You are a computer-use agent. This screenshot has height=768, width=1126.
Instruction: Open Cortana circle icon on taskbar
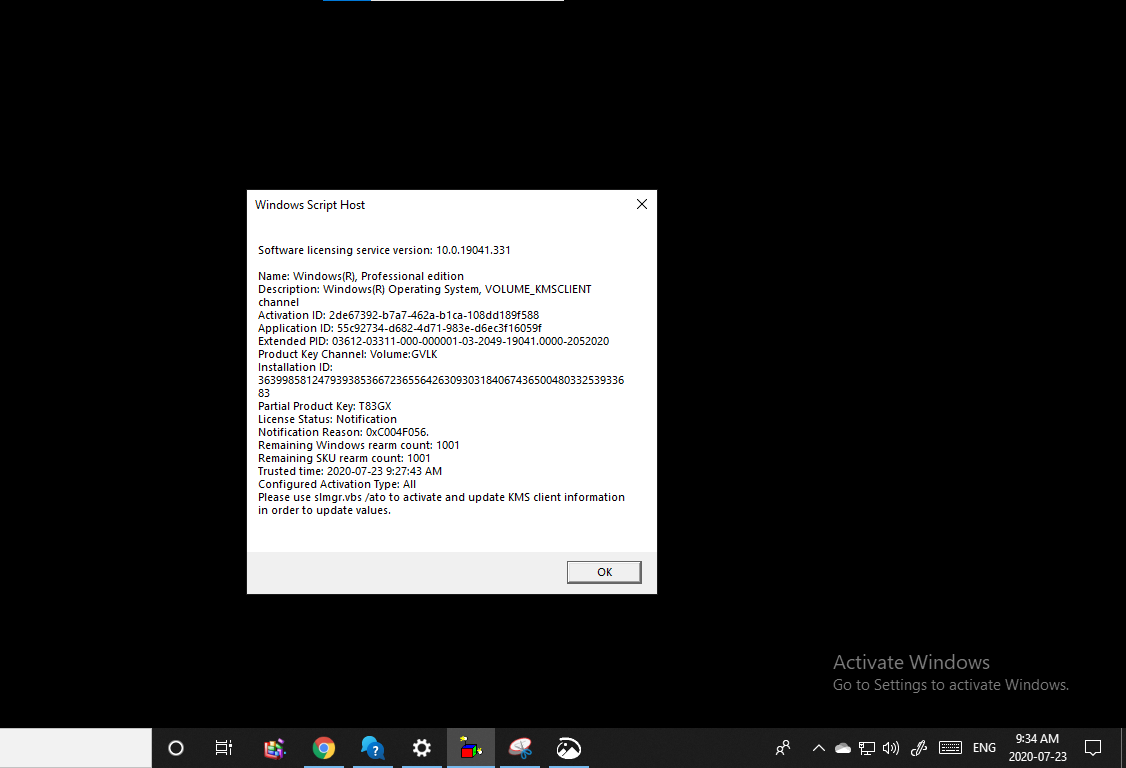click(176, 749)
